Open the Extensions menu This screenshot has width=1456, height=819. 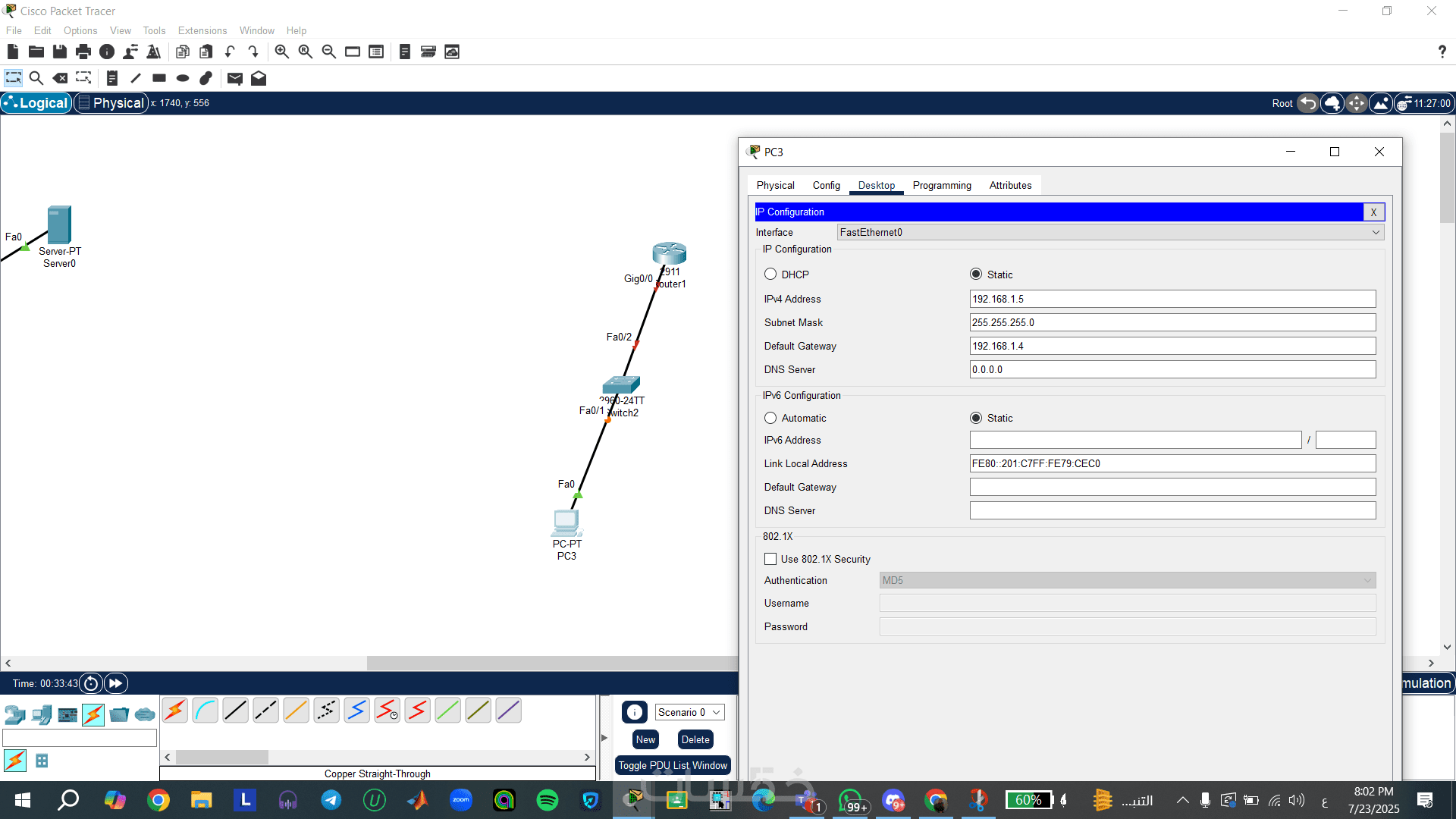(202, 30)
